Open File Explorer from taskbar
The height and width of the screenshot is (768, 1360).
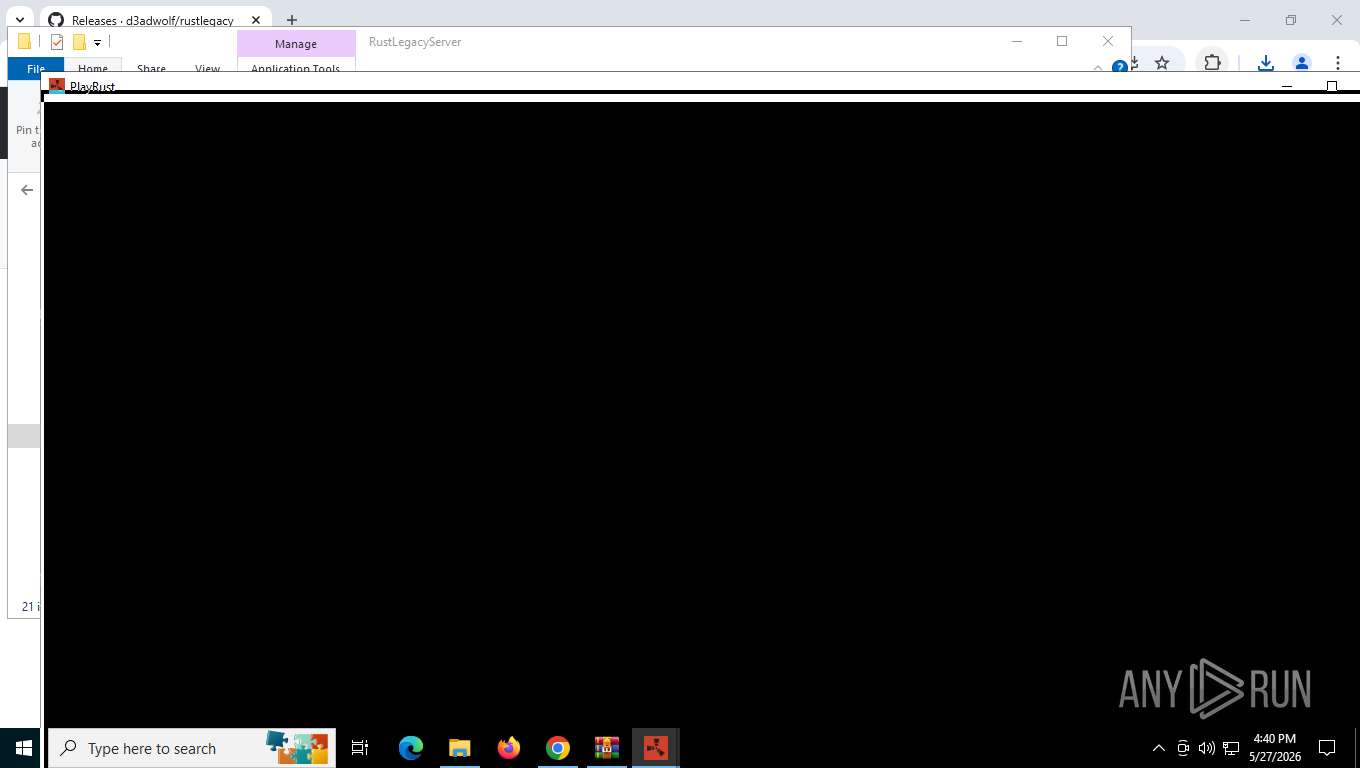click(460, 748)
